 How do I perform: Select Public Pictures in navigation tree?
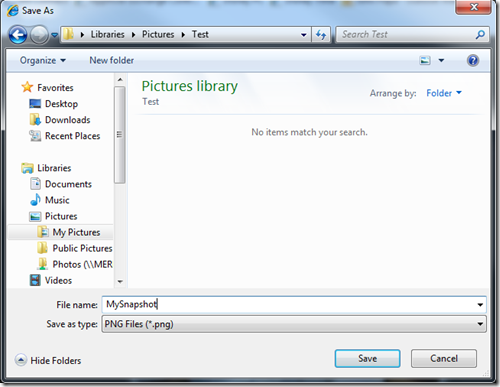point(83,248)
